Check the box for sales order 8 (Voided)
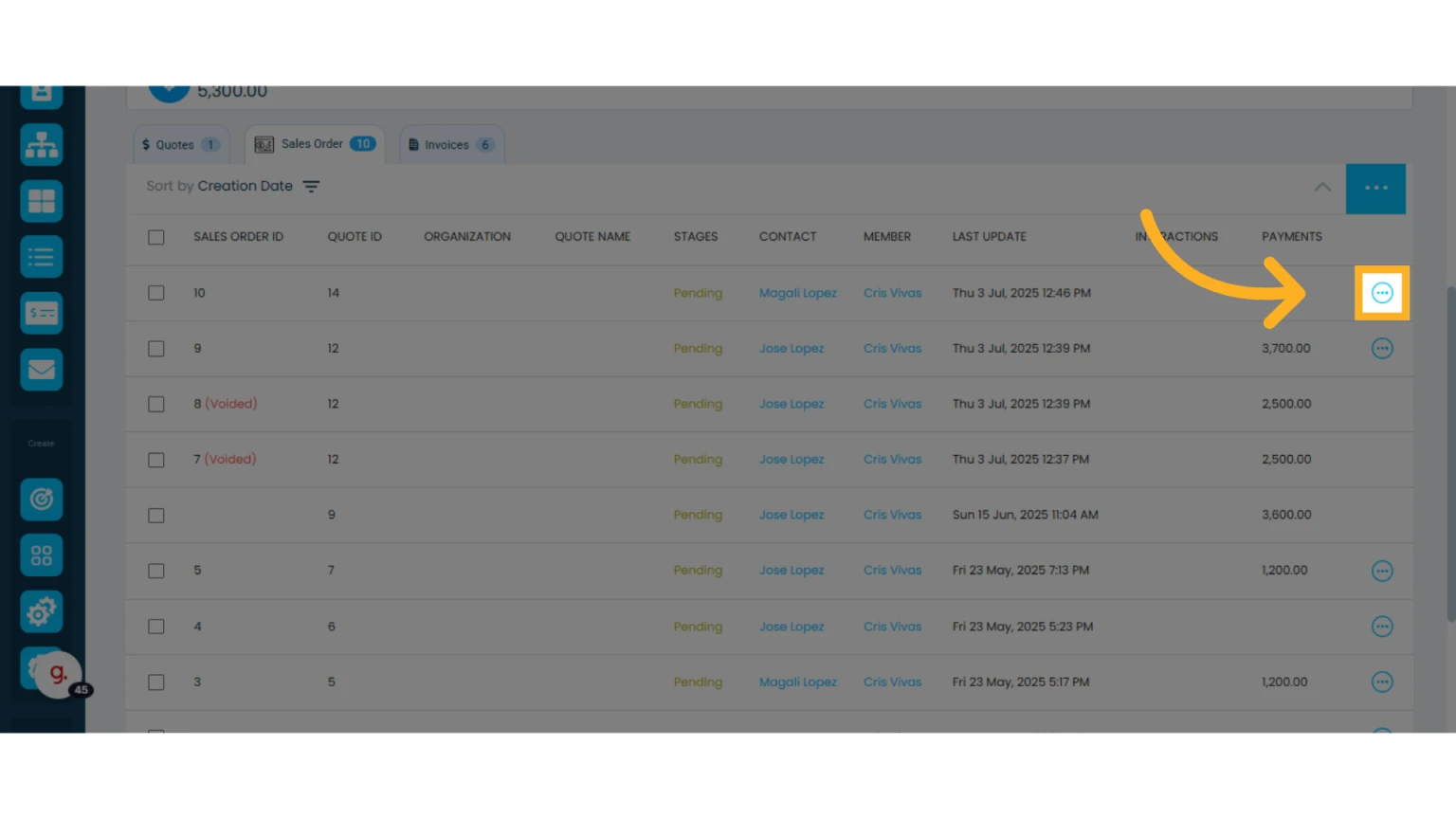The image size is (1456, 819). pyautogui.click(x=156, y=404)
